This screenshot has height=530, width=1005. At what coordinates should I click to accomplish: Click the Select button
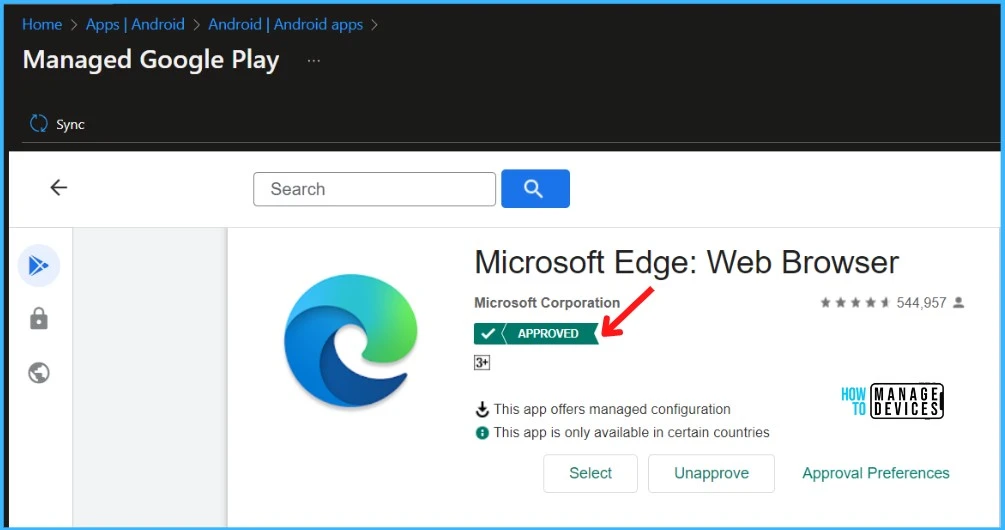[x=590, y=474]
